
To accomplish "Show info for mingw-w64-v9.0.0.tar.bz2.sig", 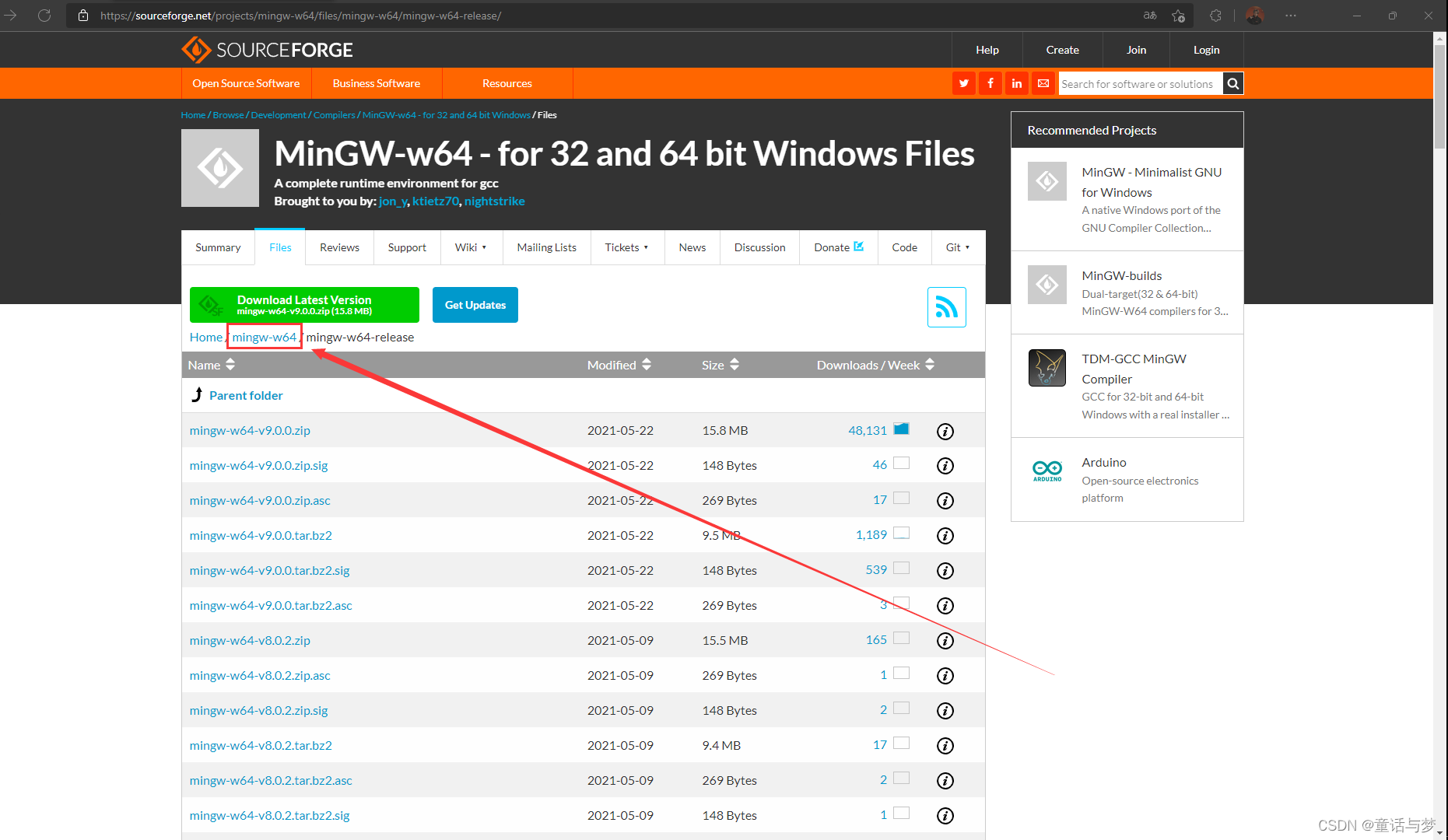I will coord(945,571).
